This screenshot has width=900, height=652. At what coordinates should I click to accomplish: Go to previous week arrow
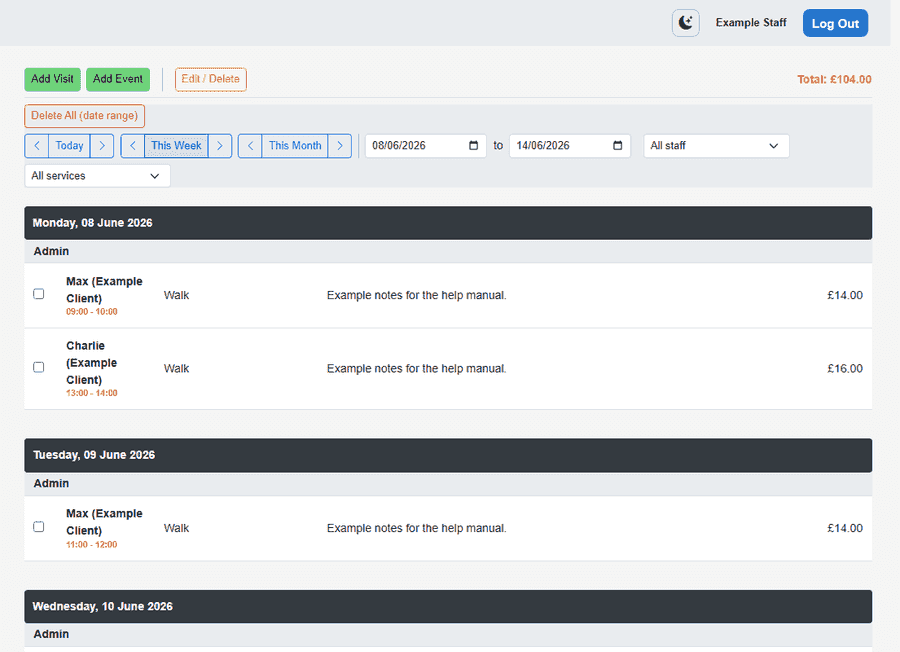pos(133,146)
